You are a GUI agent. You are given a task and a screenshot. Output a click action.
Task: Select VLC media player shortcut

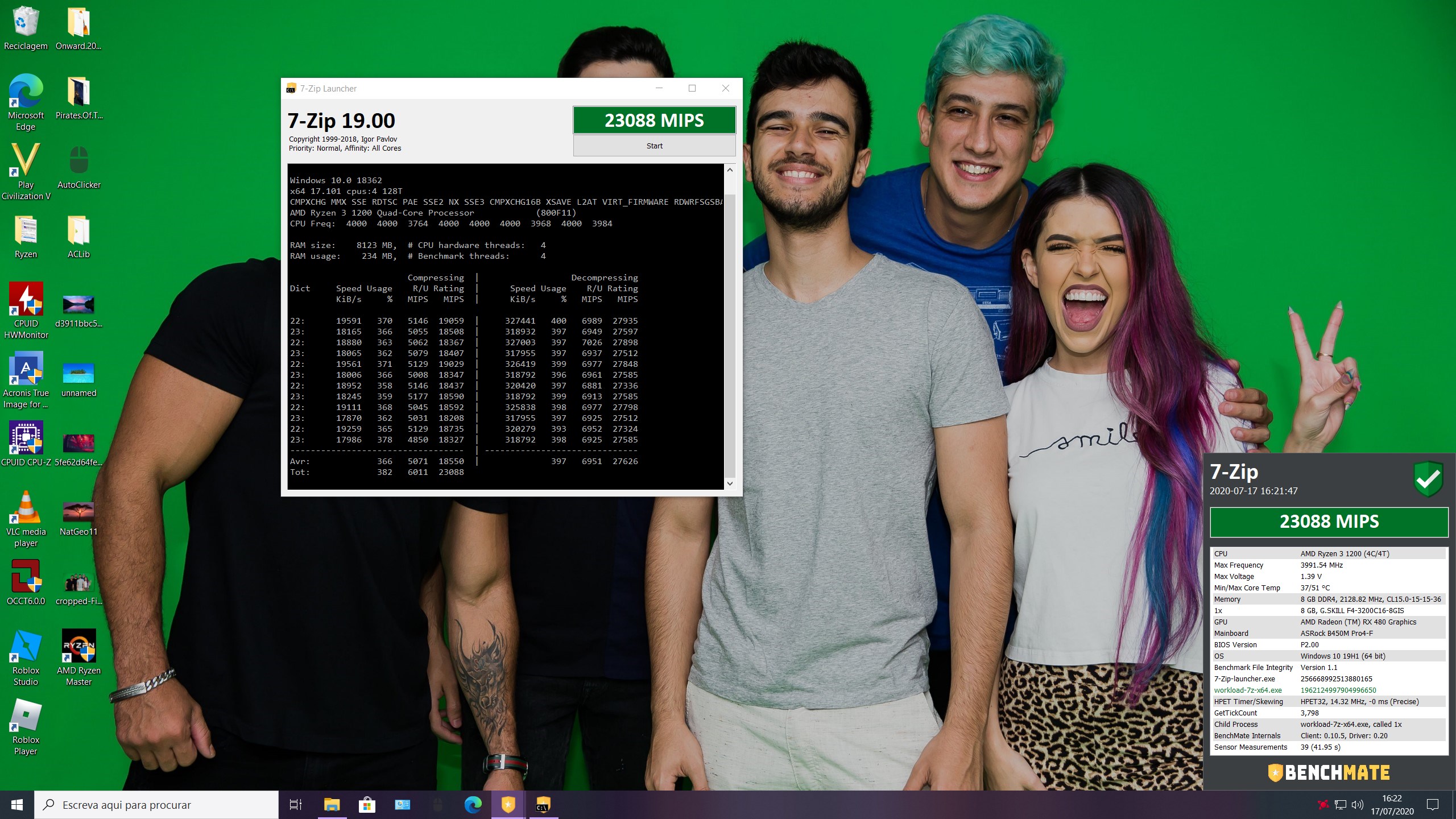tap(26, 519)
